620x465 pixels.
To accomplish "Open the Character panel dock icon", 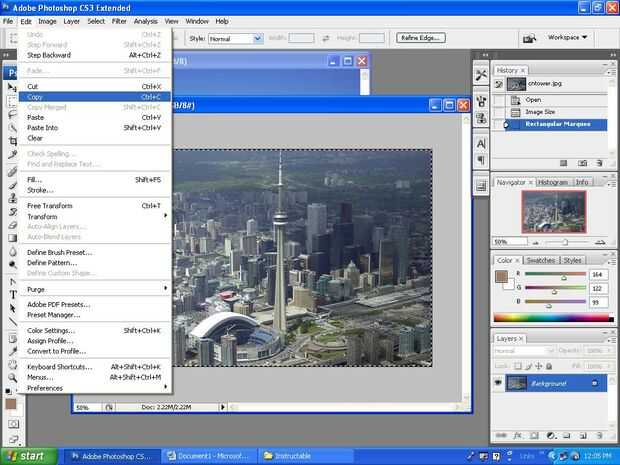I will point(481,144).
